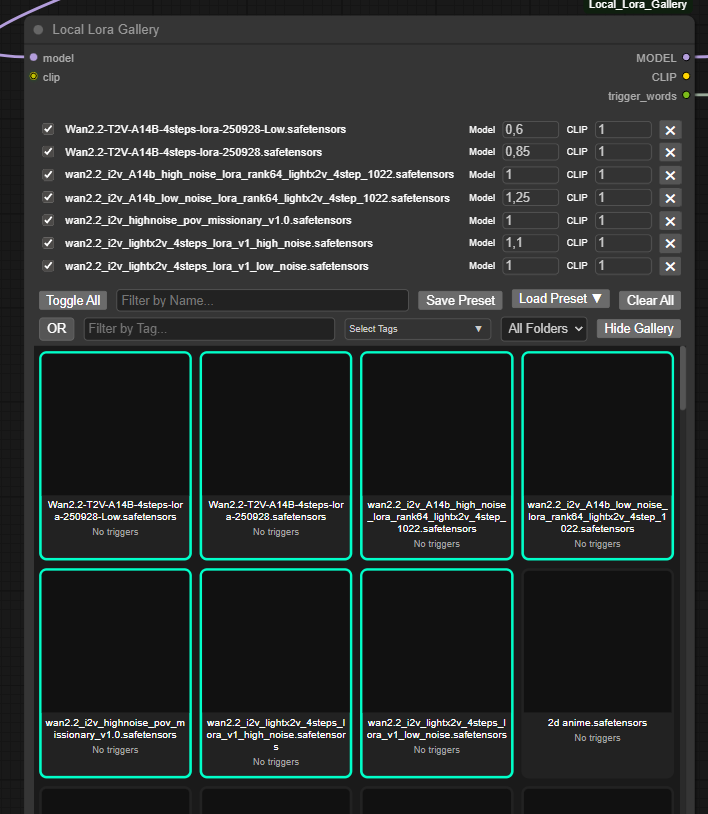Edit Model strength value 0,6

[530, 129]
